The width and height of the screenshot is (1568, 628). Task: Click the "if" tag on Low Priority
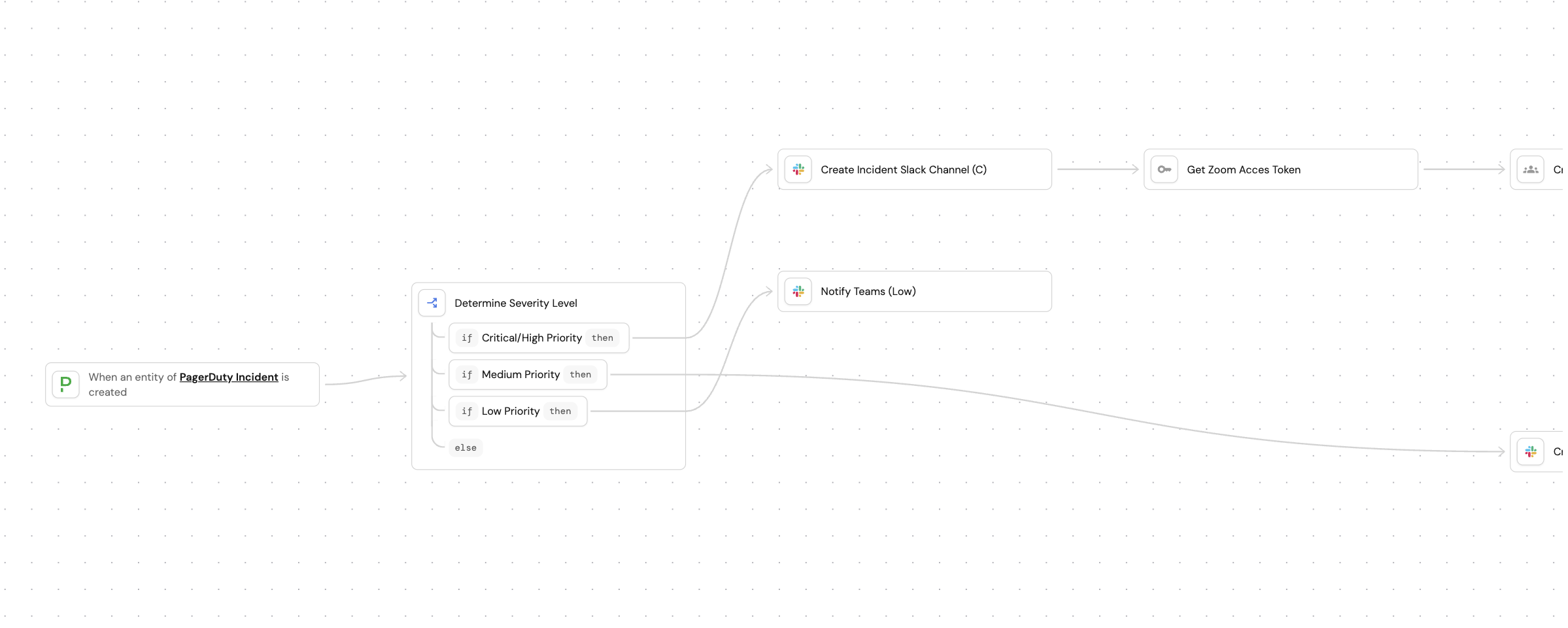click(467, 411)
